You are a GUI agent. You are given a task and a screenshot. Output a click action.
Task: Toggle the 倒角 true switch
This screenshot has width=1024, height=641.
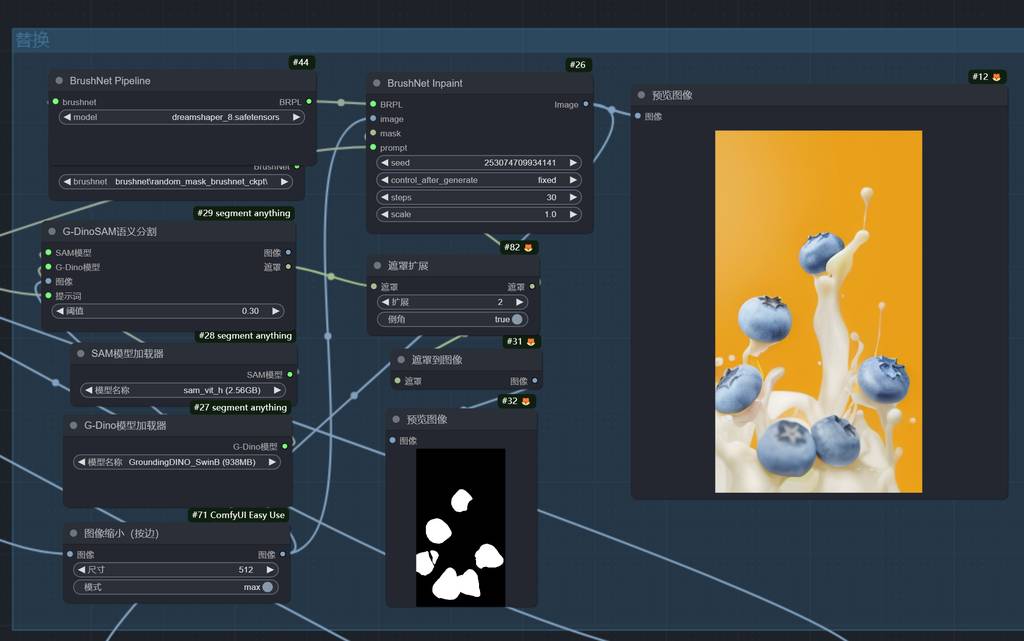coord(516,320)
